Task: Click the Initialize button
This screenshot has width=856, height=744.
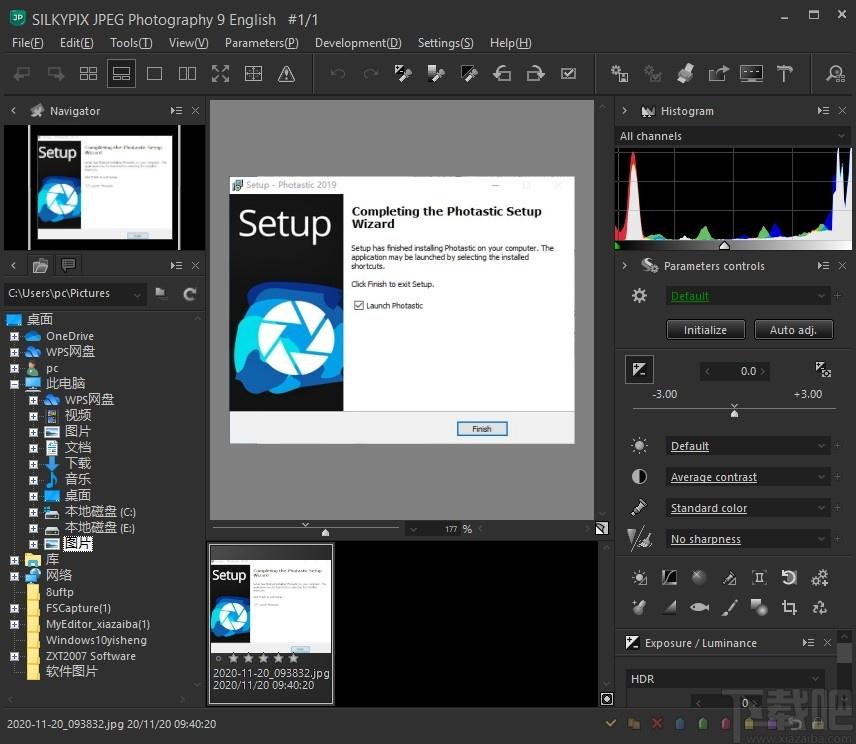Action: point(705,330)
